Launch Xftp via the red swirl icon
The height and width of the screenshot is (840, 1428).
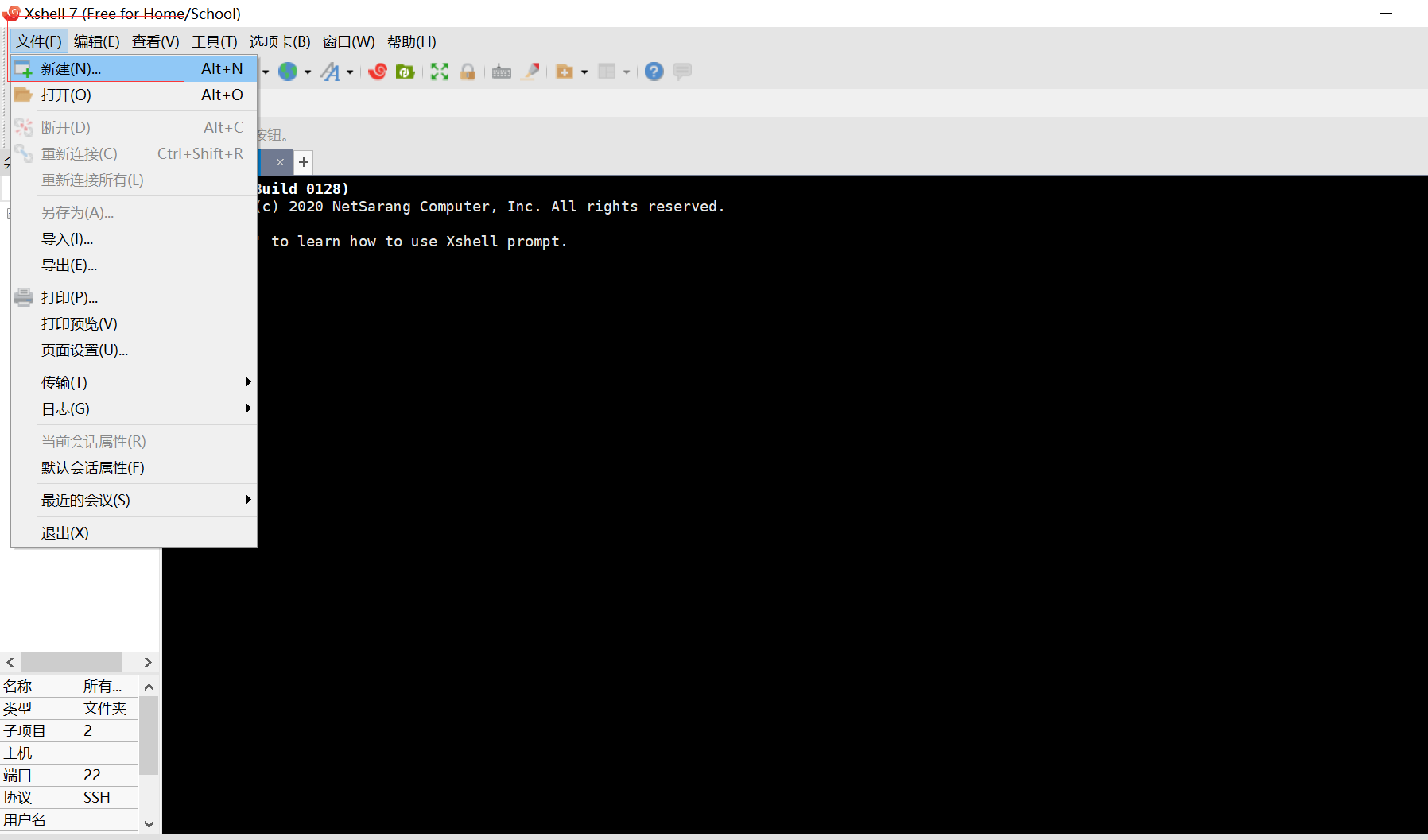coord(378,72)
